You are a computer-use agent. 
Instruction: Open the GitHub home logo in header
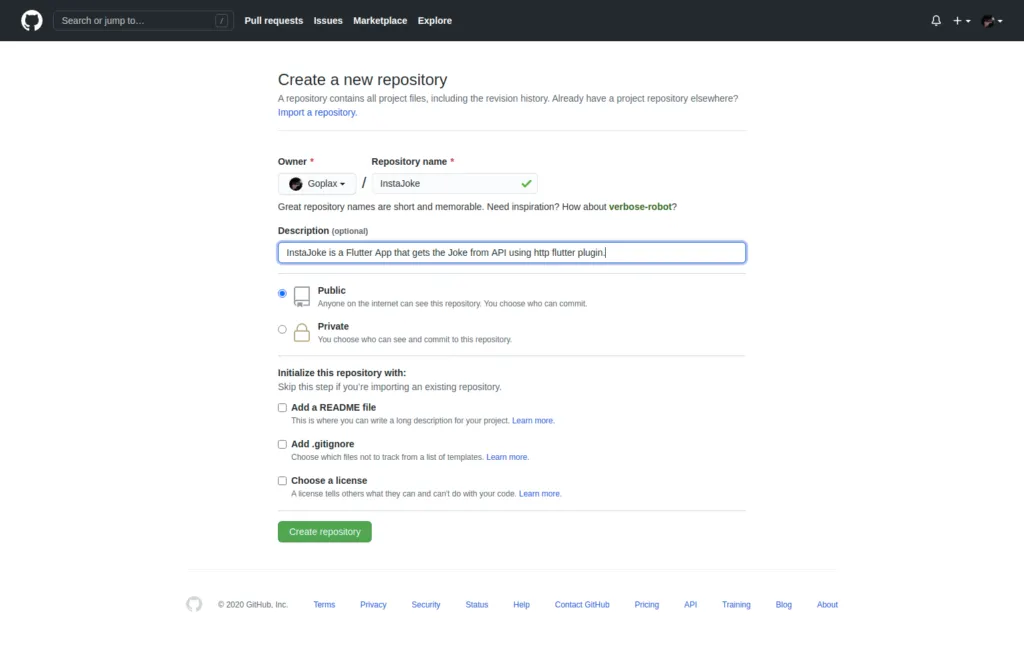coord(31,20)
